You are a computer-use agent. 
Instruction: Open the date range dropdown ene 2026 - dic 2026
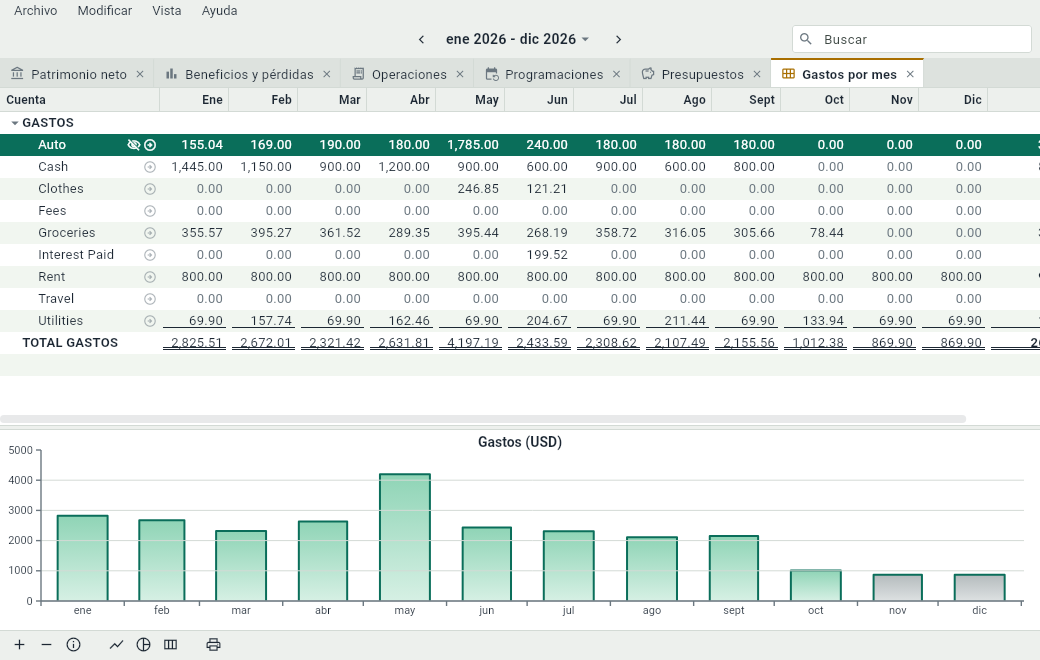(x=517, y=39)
